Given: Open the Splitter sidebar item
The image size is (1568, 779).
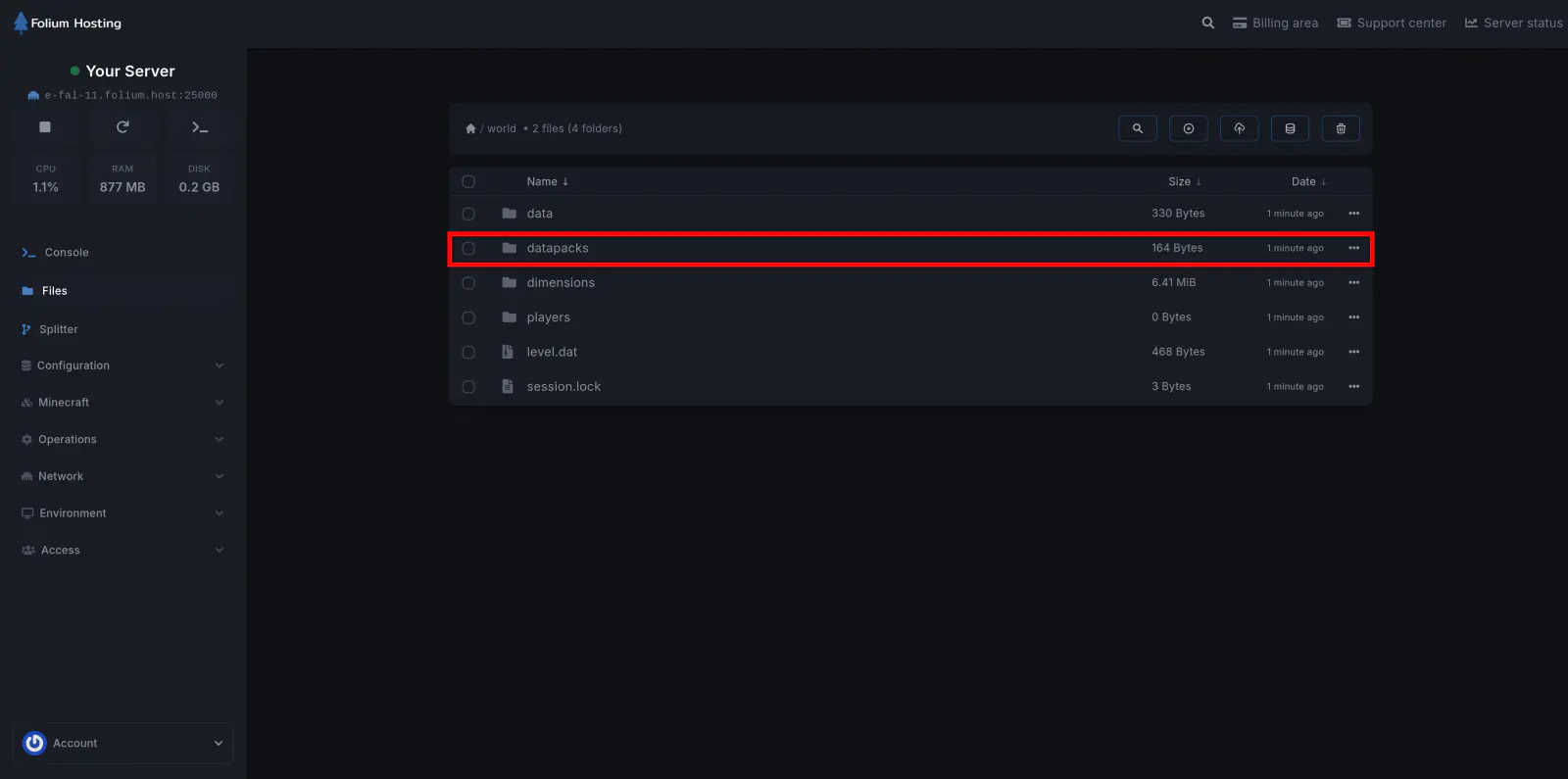Looking at the screenshot, I should (x=58, y=329).
